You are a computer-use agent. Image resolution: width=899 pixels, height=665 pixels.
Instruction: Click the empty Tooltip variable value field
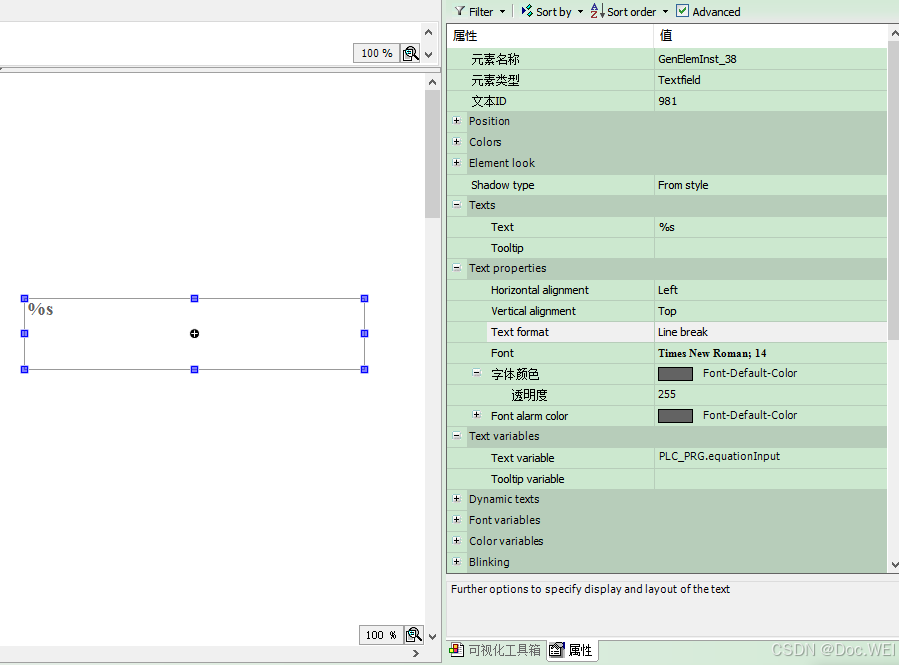coord(770,479)
